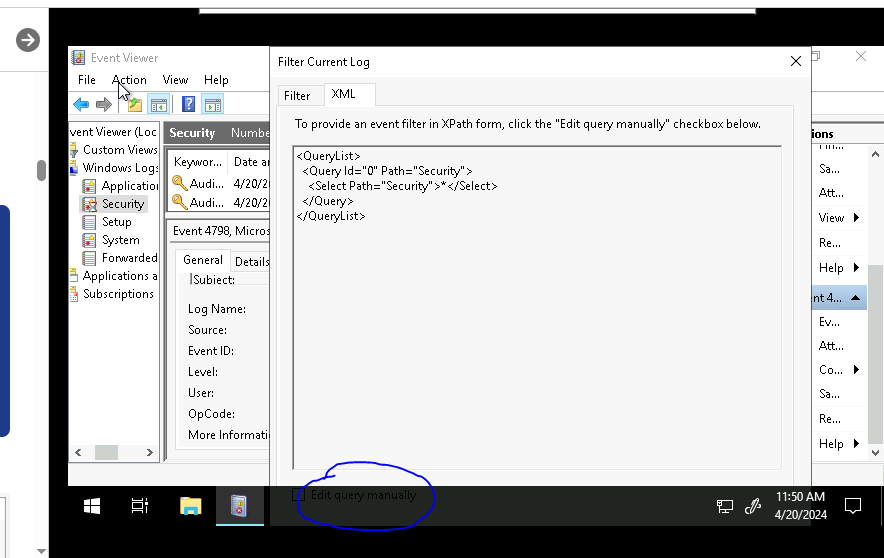Click the Windows Start button

point(92,506)
